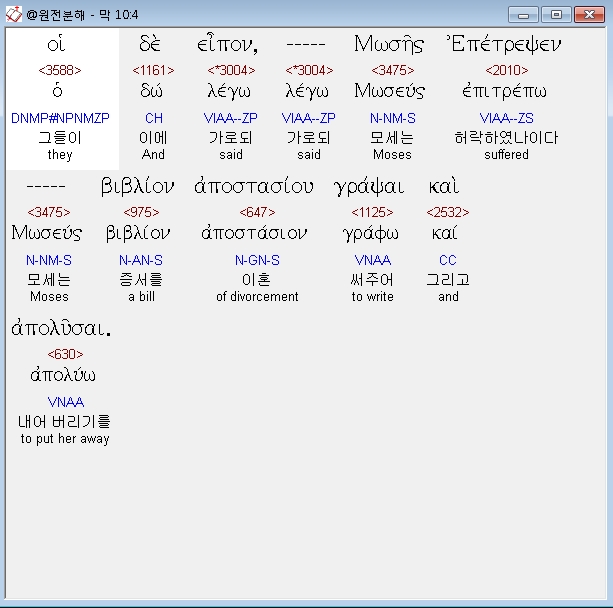Select the Greek word δὲ
This screenshot has width=613, height=608.
pos(150,44)
